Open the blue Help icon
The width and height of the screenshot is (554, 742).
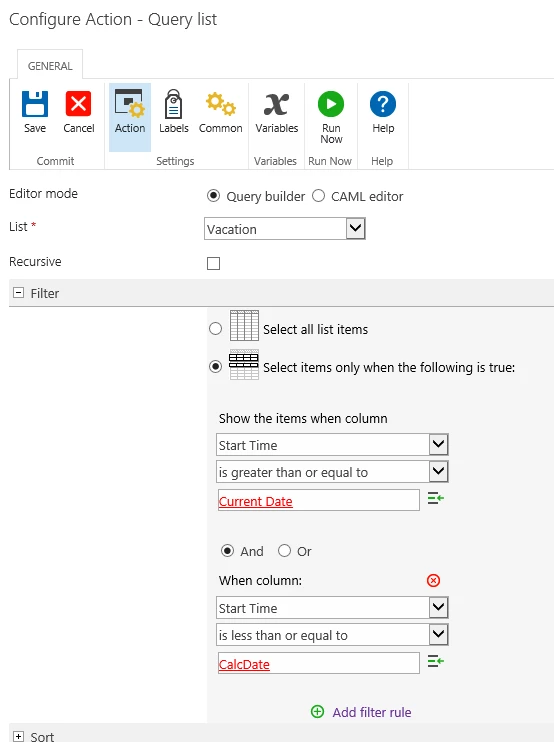383,104
